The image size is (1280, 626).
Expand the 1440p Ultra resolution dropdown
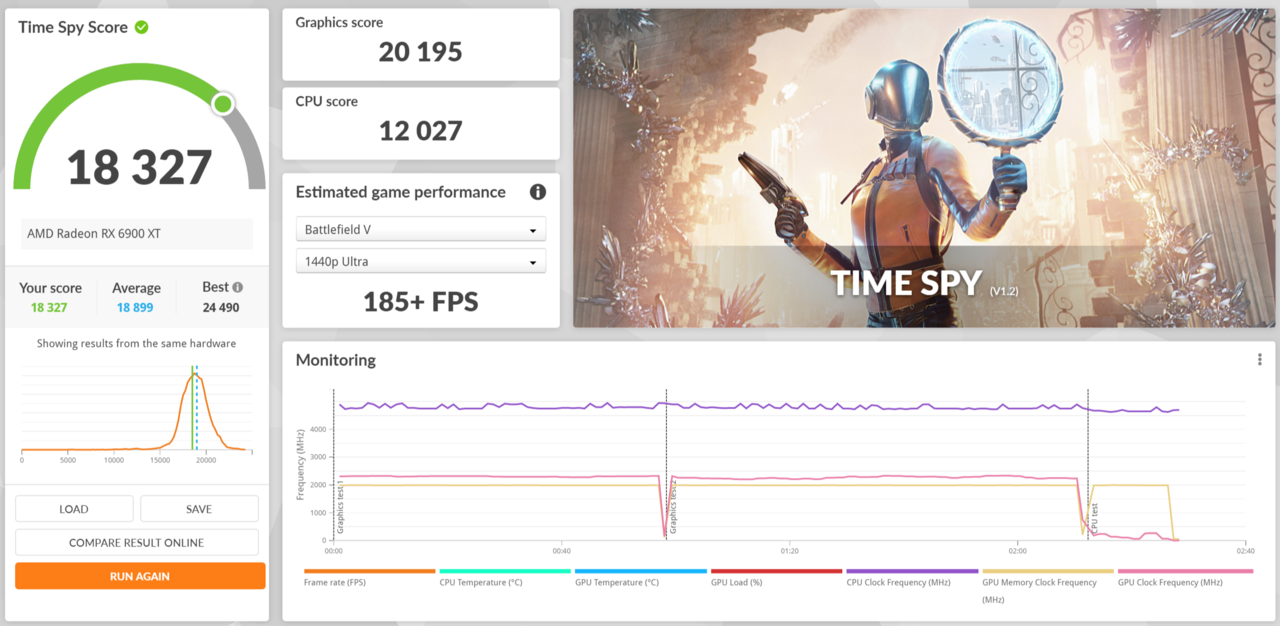pos(421,262)
